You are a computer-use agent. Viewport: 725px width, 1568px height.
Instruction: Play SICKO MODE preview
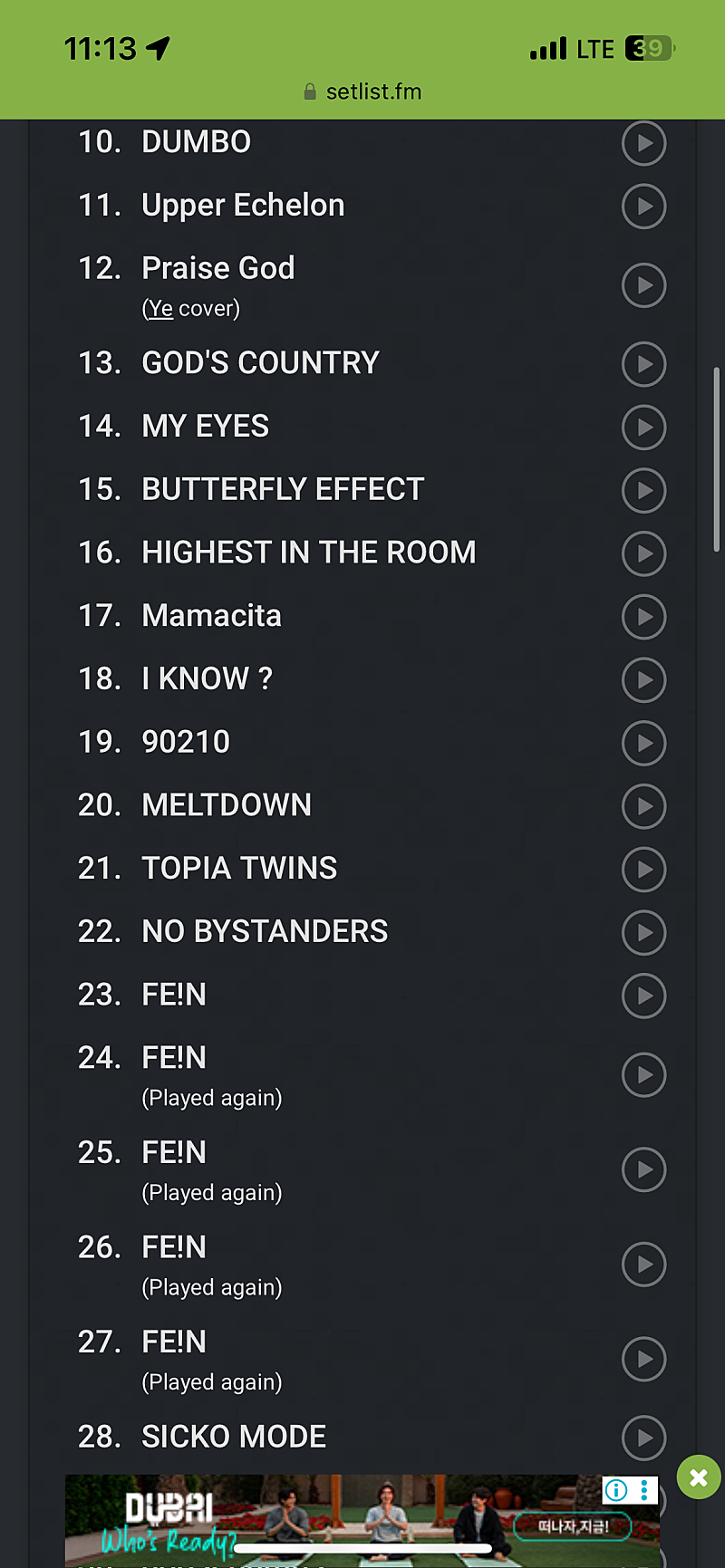[644, 1438]
